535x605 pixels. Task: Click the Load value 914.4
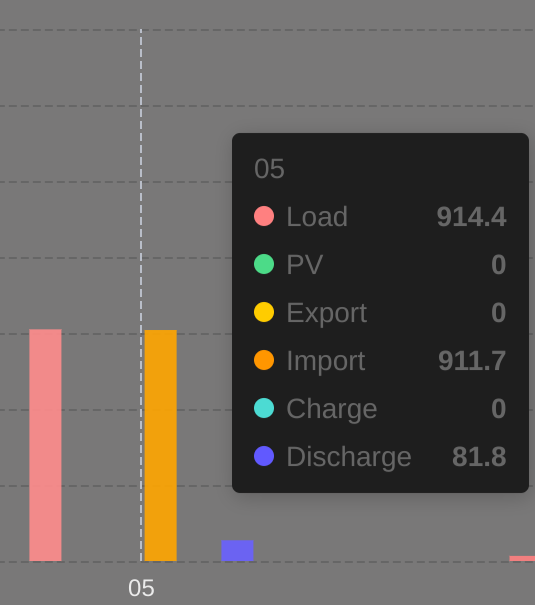coord(471,216)
